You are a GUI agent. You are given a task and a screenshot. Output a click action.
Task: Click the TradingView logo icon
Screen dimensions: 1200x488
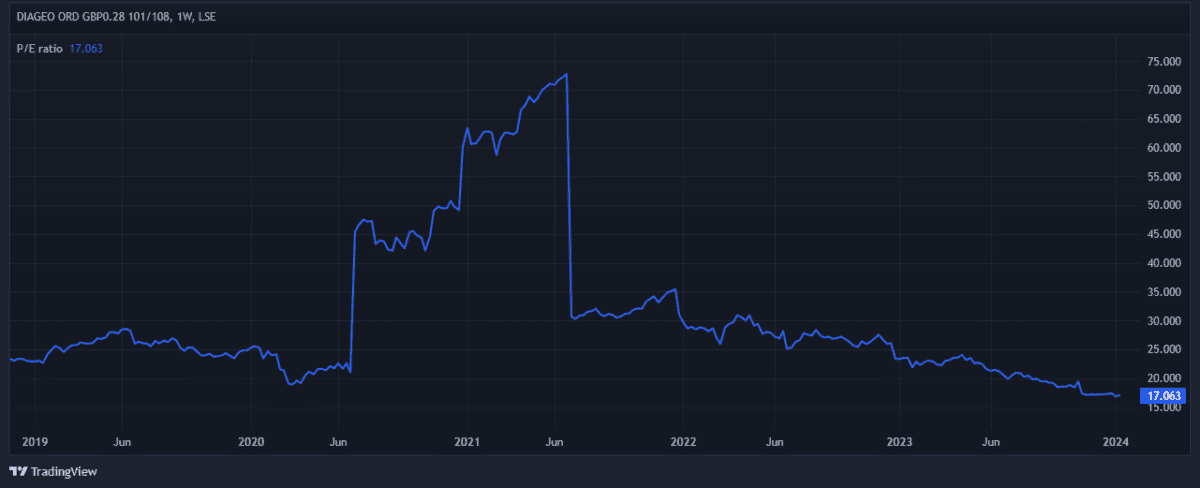[x=18, y=471]
